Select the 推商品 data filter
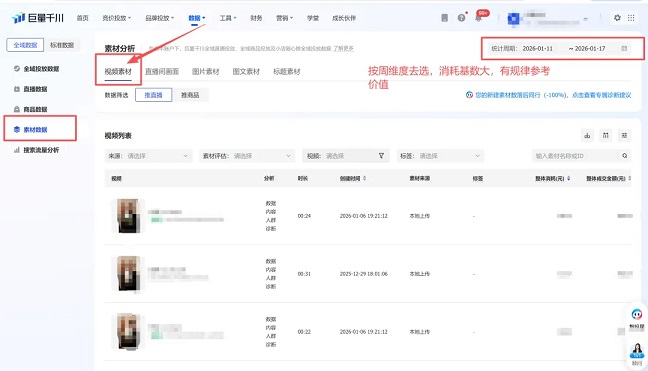 [190, 95]
